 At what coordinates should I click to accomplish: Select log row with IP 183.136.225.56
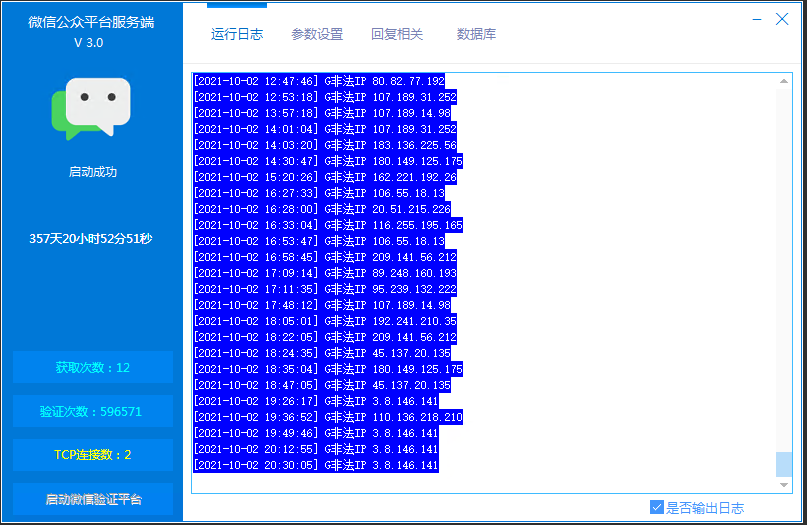coord(325,145)
